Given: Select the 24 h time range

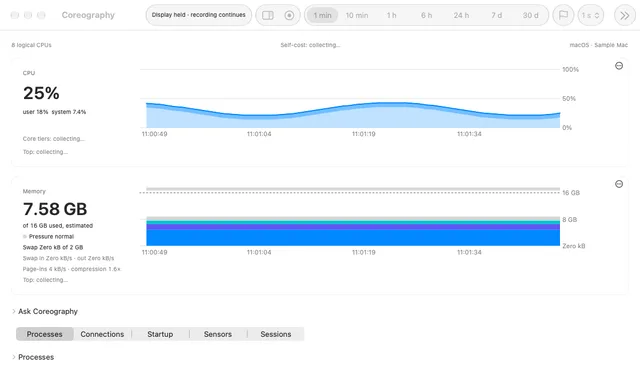Looking at the screenshot, I should coord(461,15).
